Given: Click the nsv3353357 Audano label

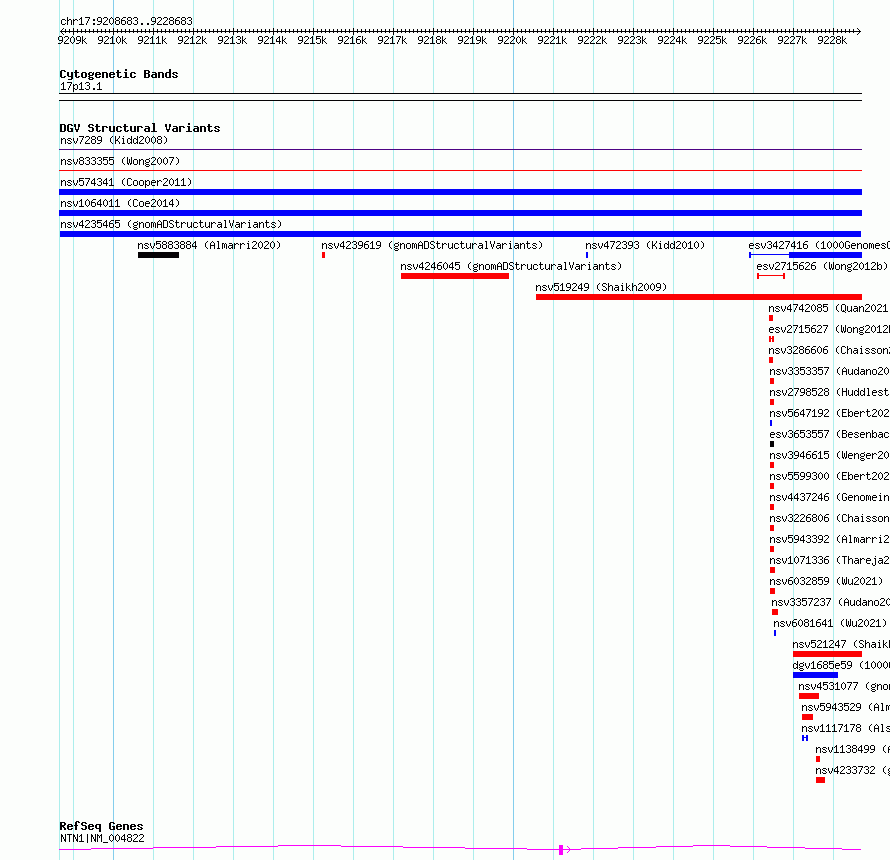Looking at the screenshot, I should (829, 371).
